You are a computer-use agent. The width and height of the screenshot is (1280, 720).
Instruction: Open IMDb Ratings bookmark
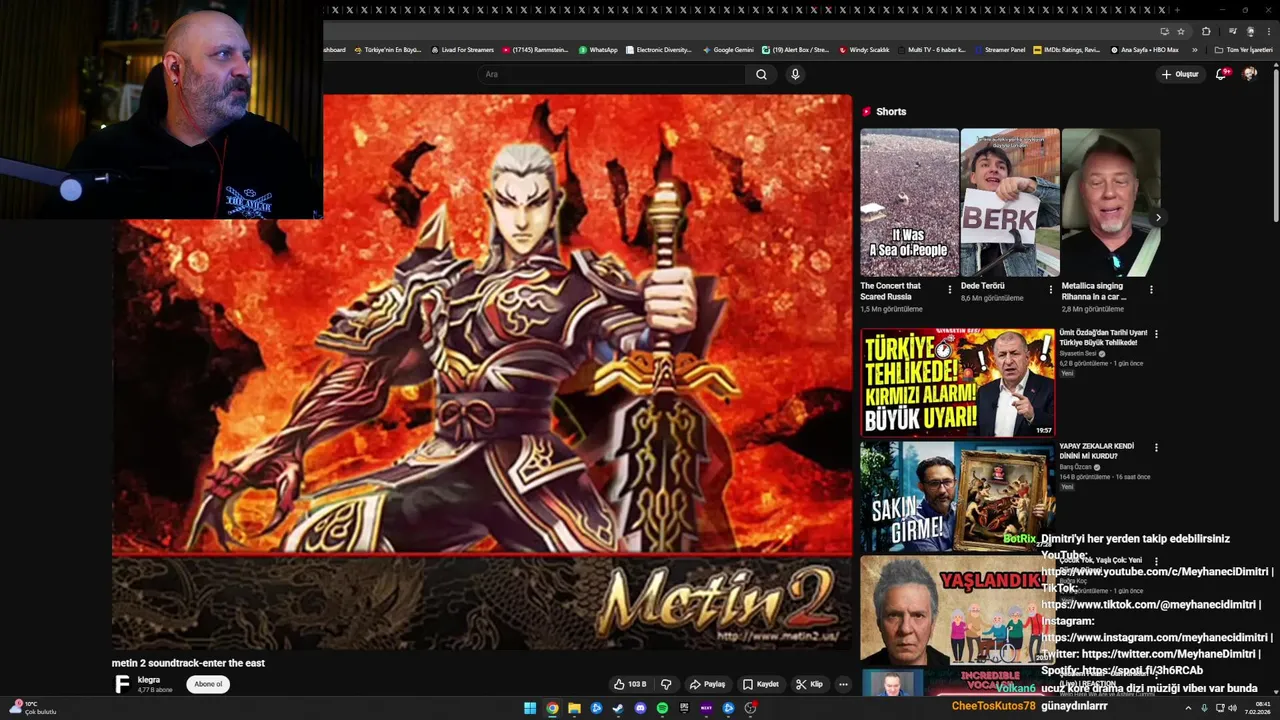coord(1066,50)
